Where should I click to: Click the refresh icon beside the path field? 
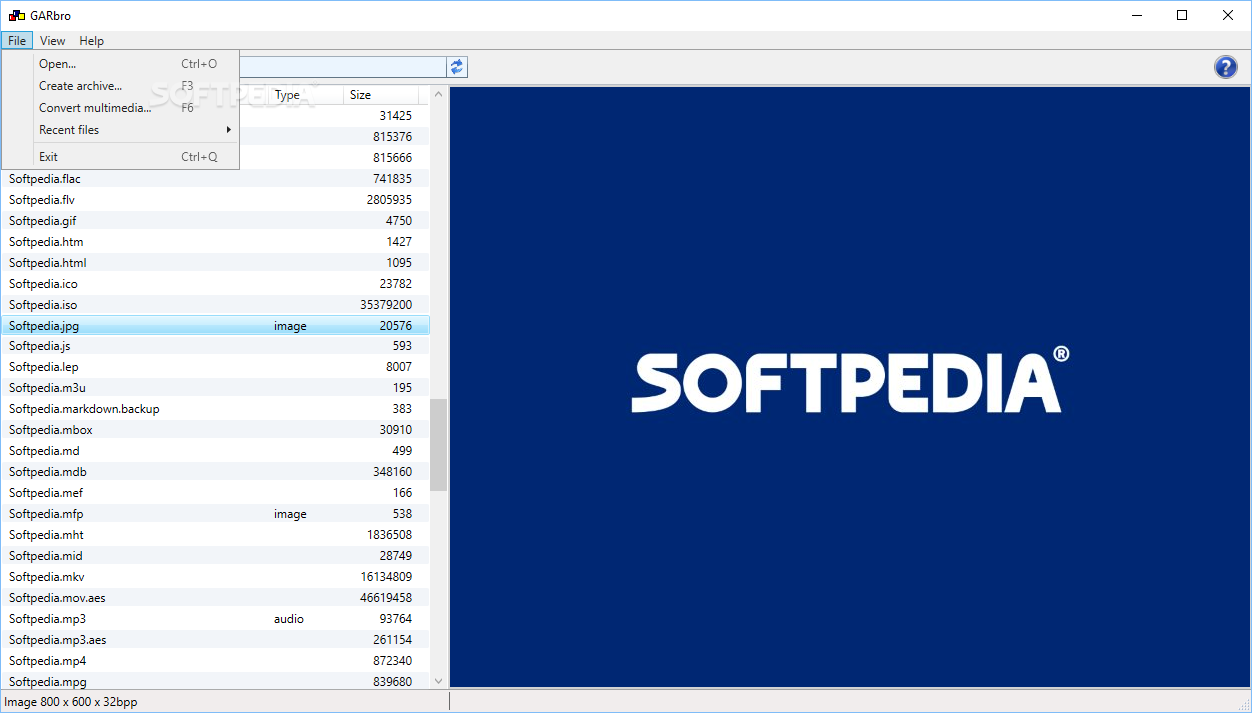457,67
